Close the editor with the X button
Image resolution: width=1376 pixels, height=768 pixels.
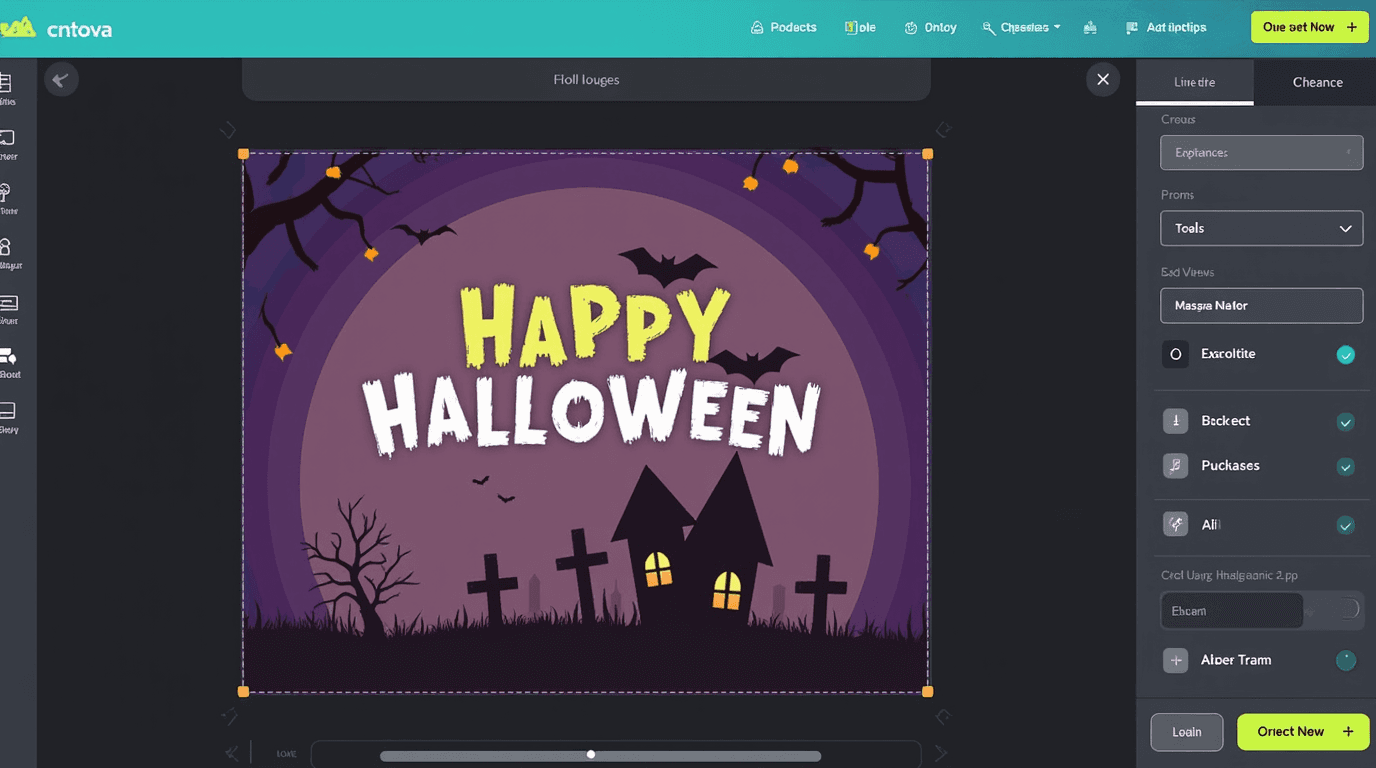(x=1102, y=80)
